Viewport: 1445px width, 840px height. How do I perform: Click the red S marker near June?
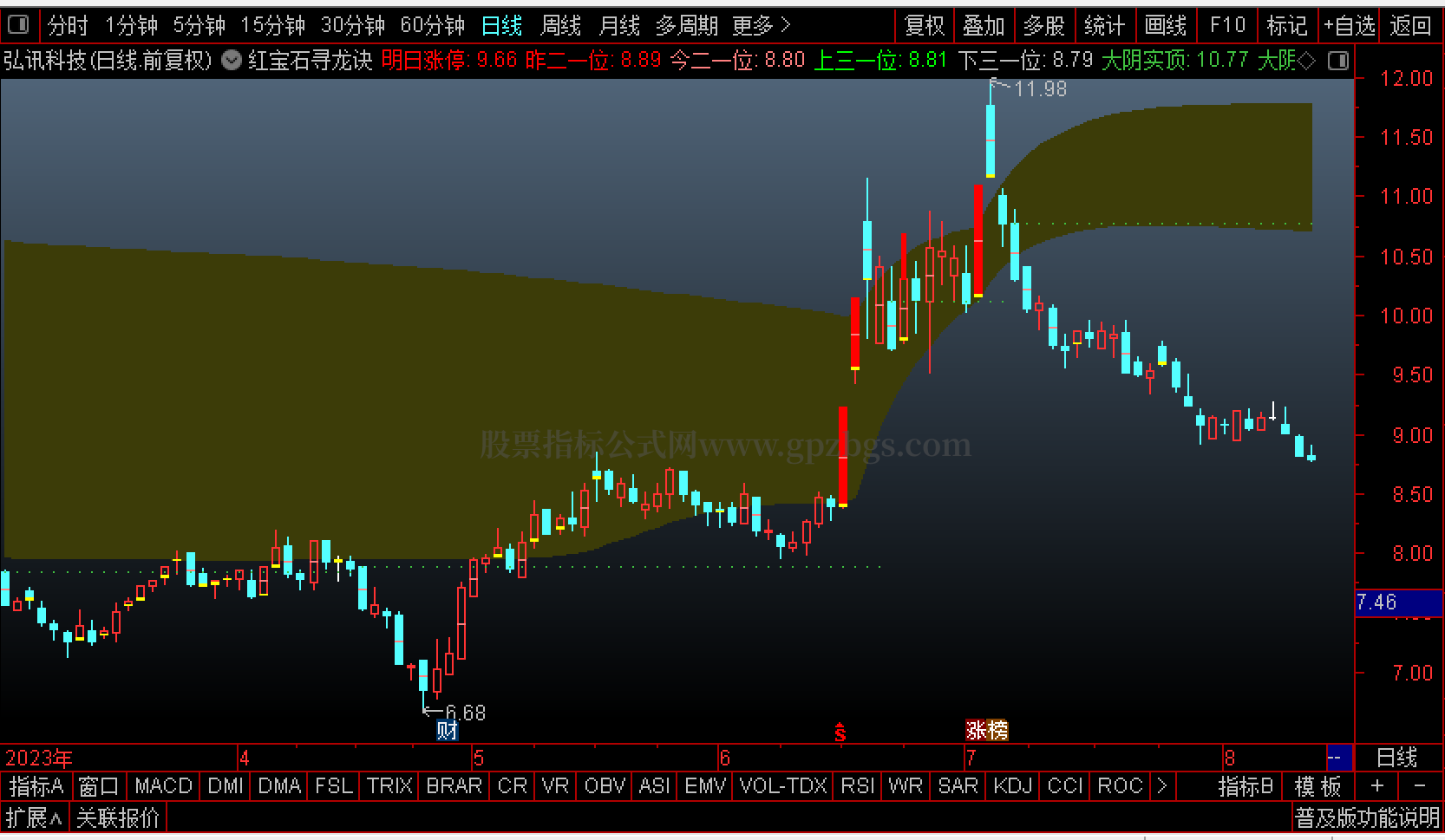(x=840, y=733)
